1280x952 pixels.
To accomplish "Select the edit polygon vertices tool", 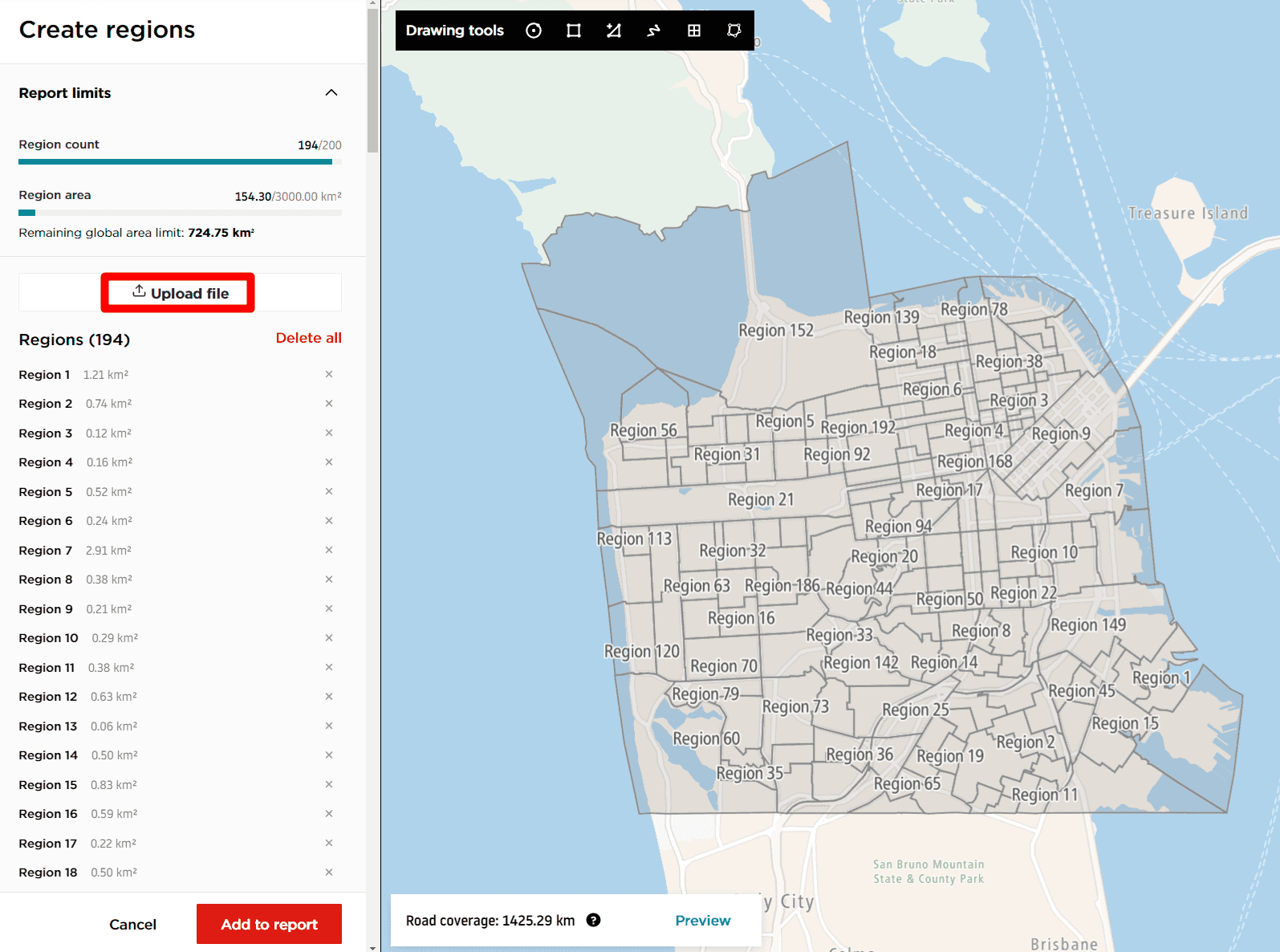I will (734, 31).
